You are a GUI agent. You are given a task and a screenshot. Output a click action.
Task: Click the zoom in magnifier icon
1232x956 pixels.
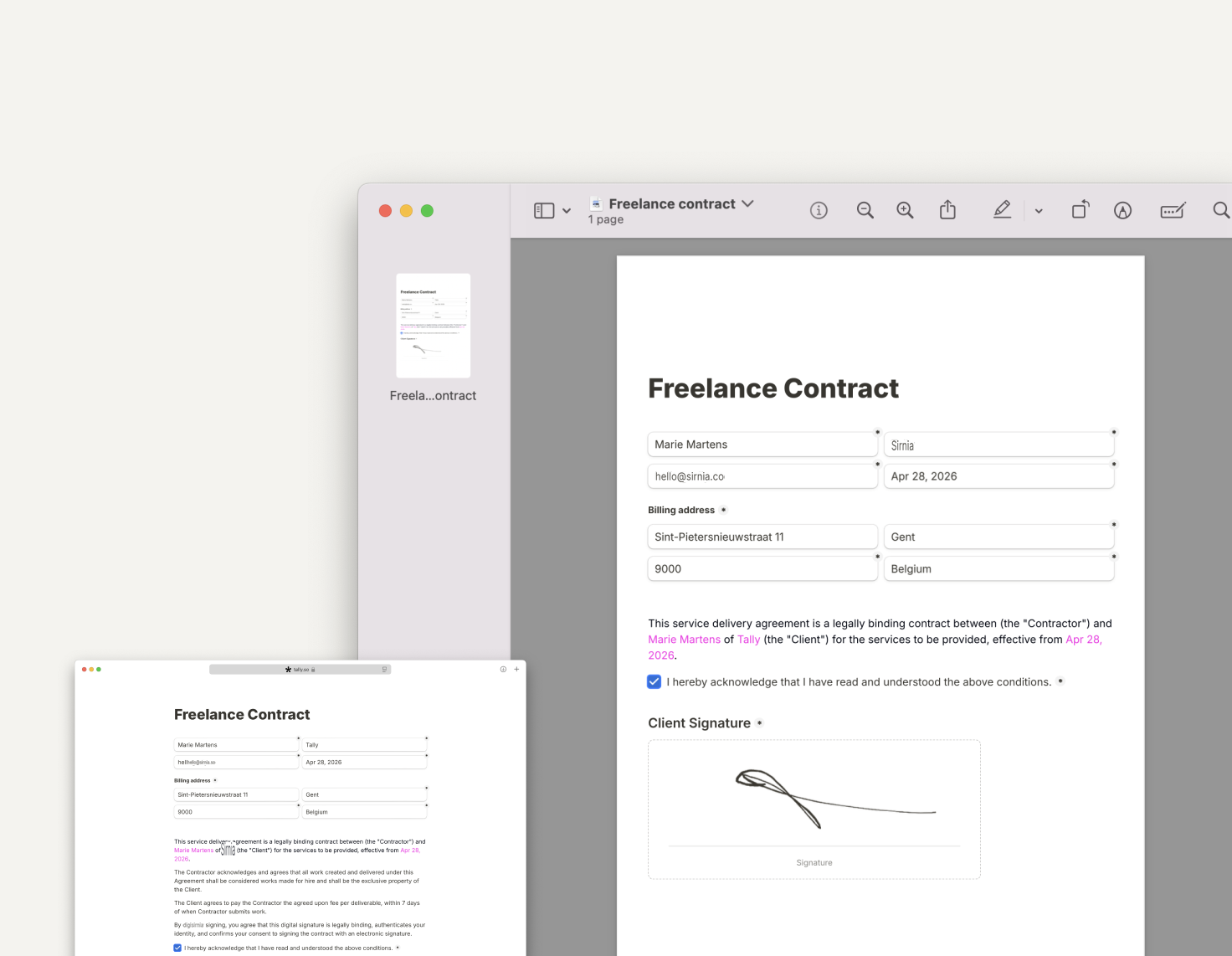905,211
